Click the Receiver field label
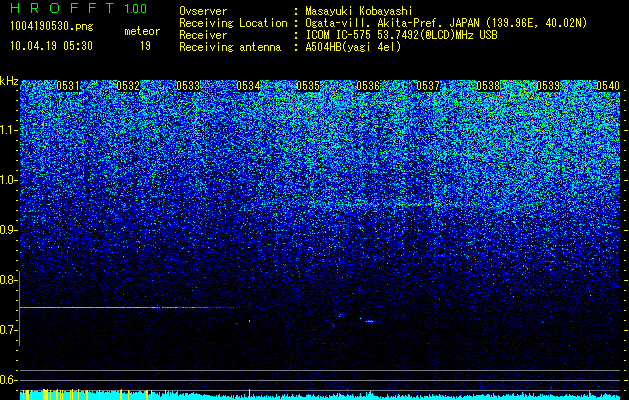 click(203, 35)
